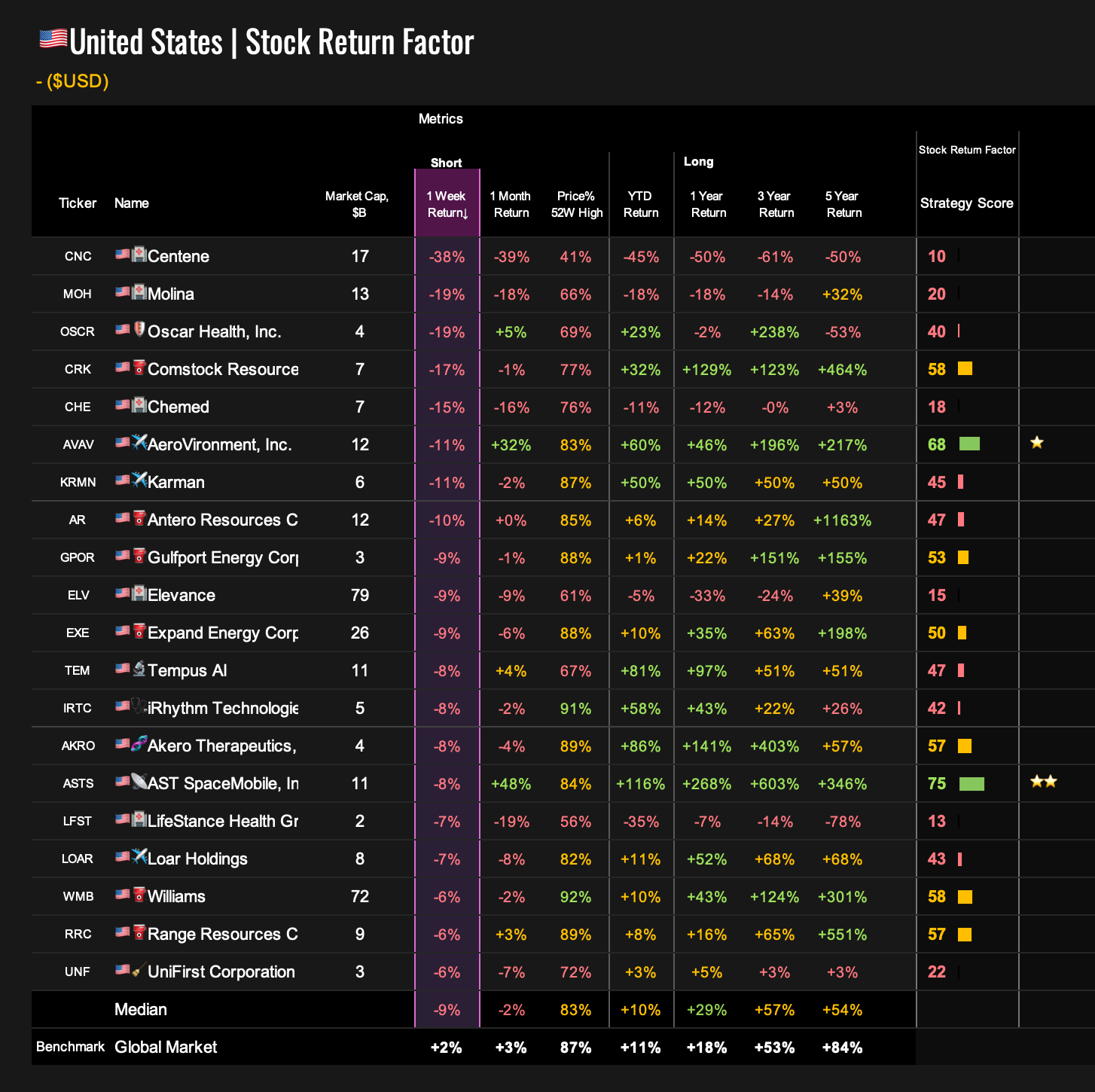Viewport: 1095px width, 1092px height.
Task: Click the Median +29% 1 Year Return value
Action: (707, 1010)
